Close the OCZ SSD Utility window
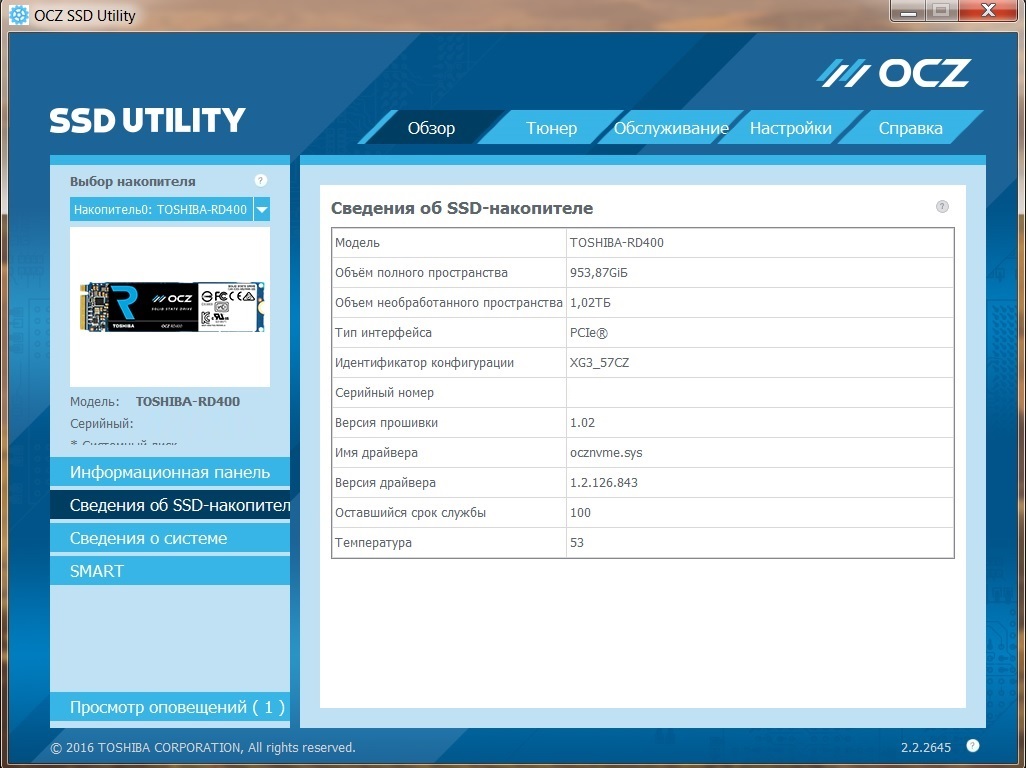 (988, 11)
